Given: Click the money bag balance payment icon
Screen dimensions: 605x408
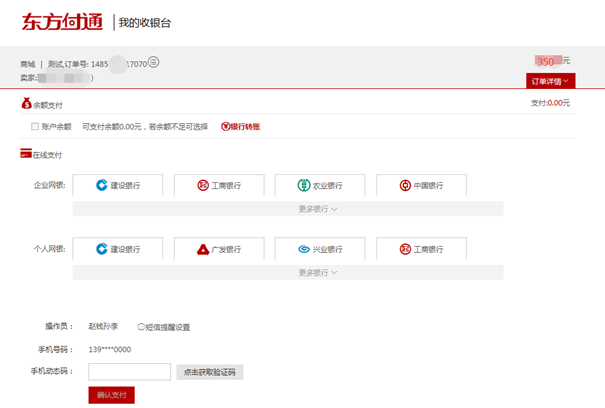Looking at the screenshot, I should point(26,103).
